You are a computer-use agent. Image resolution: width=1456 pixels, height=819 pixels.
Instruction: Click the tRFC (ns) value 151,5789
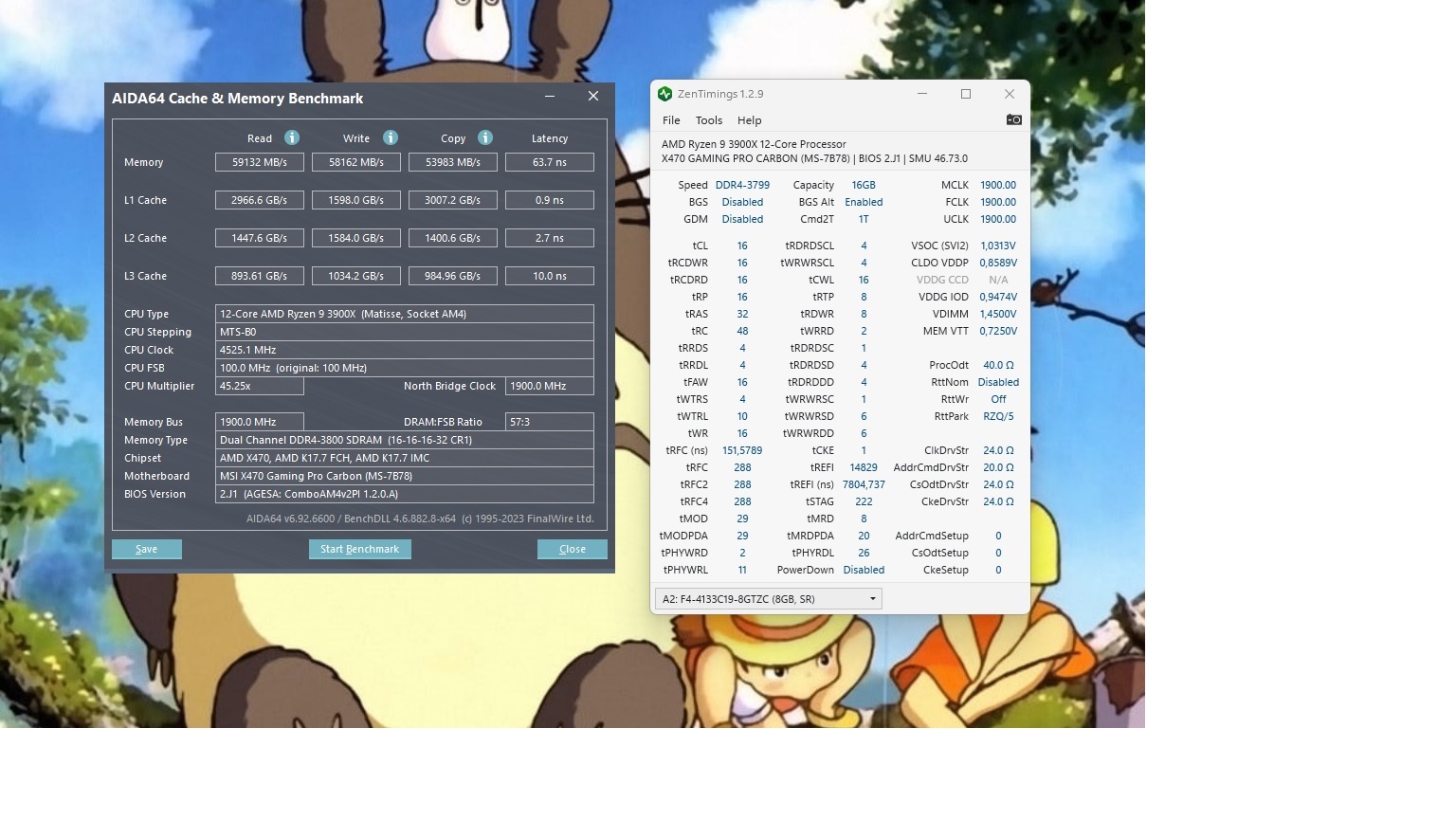pyautogui.click(x=742, y=450)
